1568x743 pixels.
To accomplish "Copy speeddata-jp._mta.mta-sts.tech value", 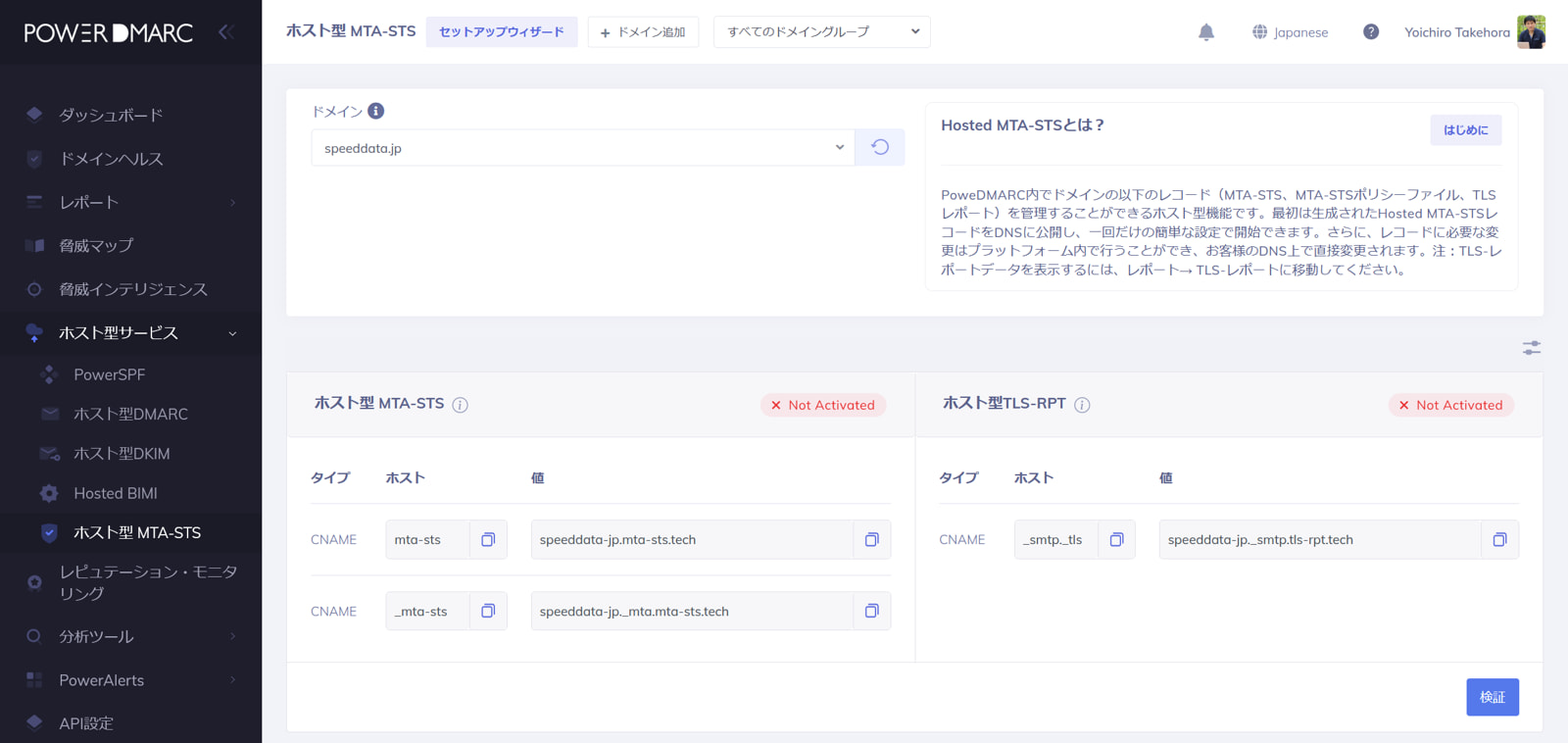I will tap(871, 611).
